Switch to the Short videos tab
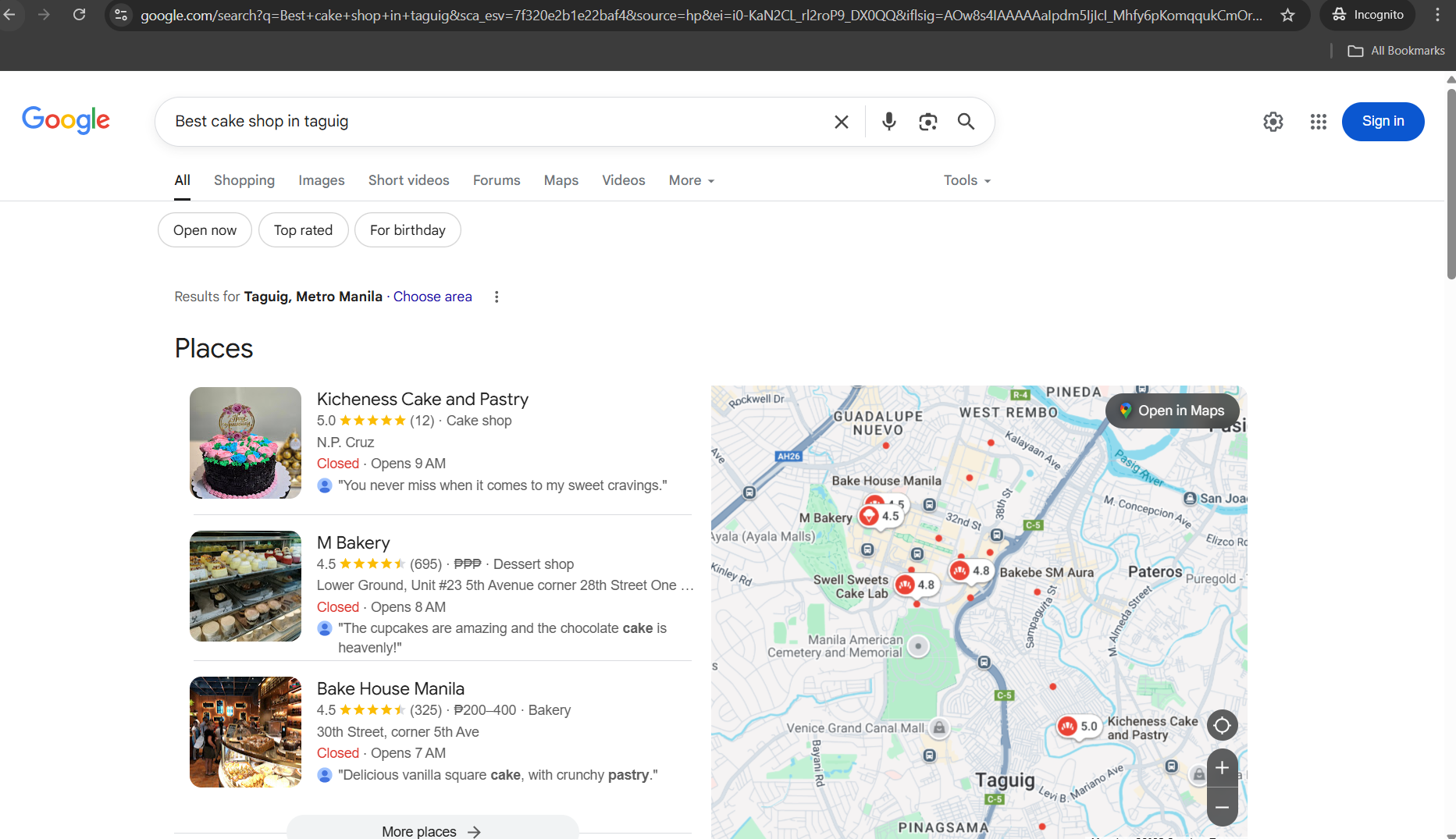This screenshot has width=1456, height=839. pos(409,180)
